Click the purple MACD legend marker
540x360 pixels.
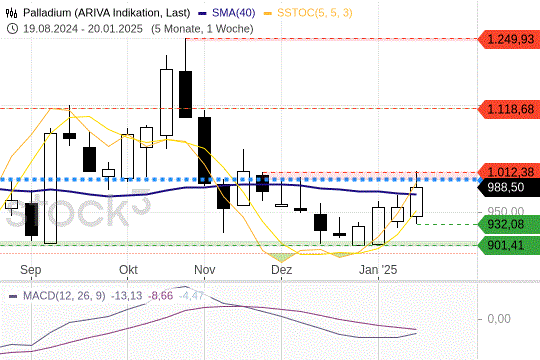point(13,296)
